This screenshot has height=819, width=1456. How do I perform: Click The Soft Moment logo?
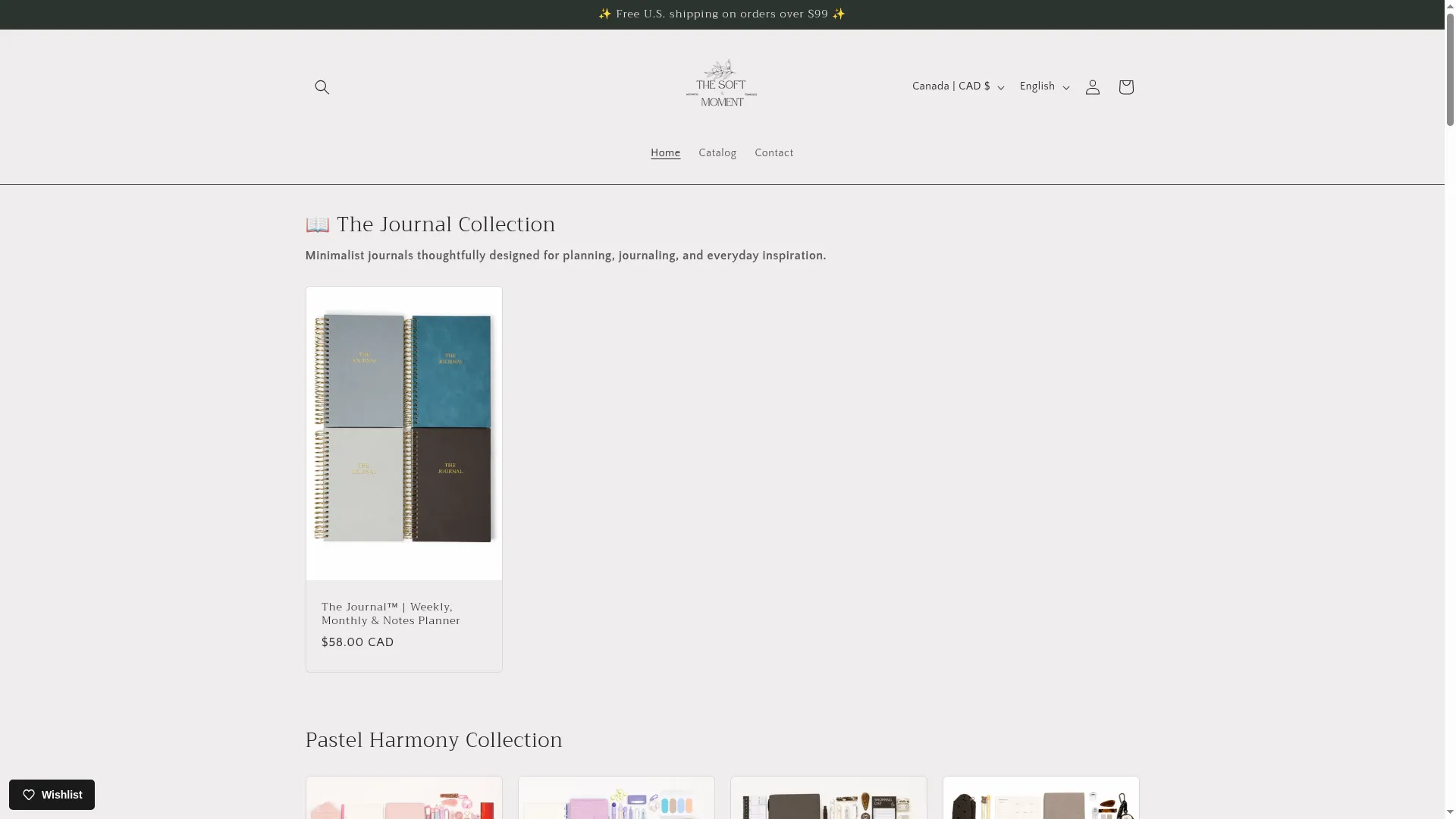click(x=721, y=83)
